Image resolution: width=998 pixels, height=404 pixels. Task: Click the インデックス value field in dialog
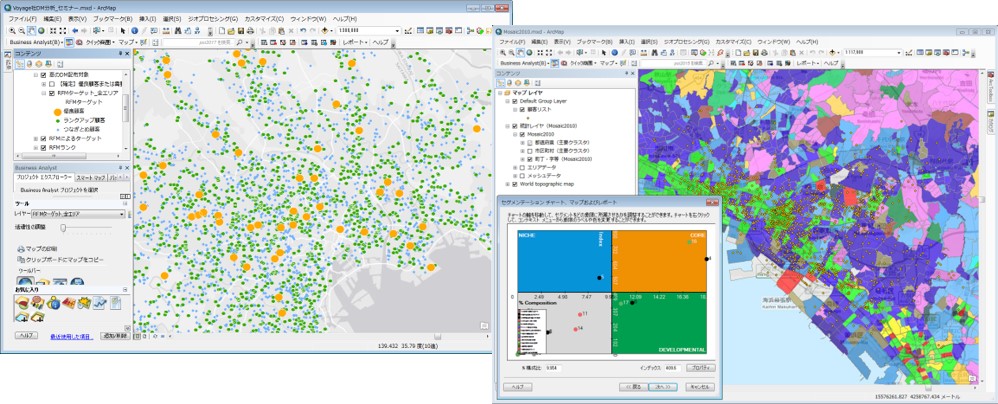(x=673, y=368)
